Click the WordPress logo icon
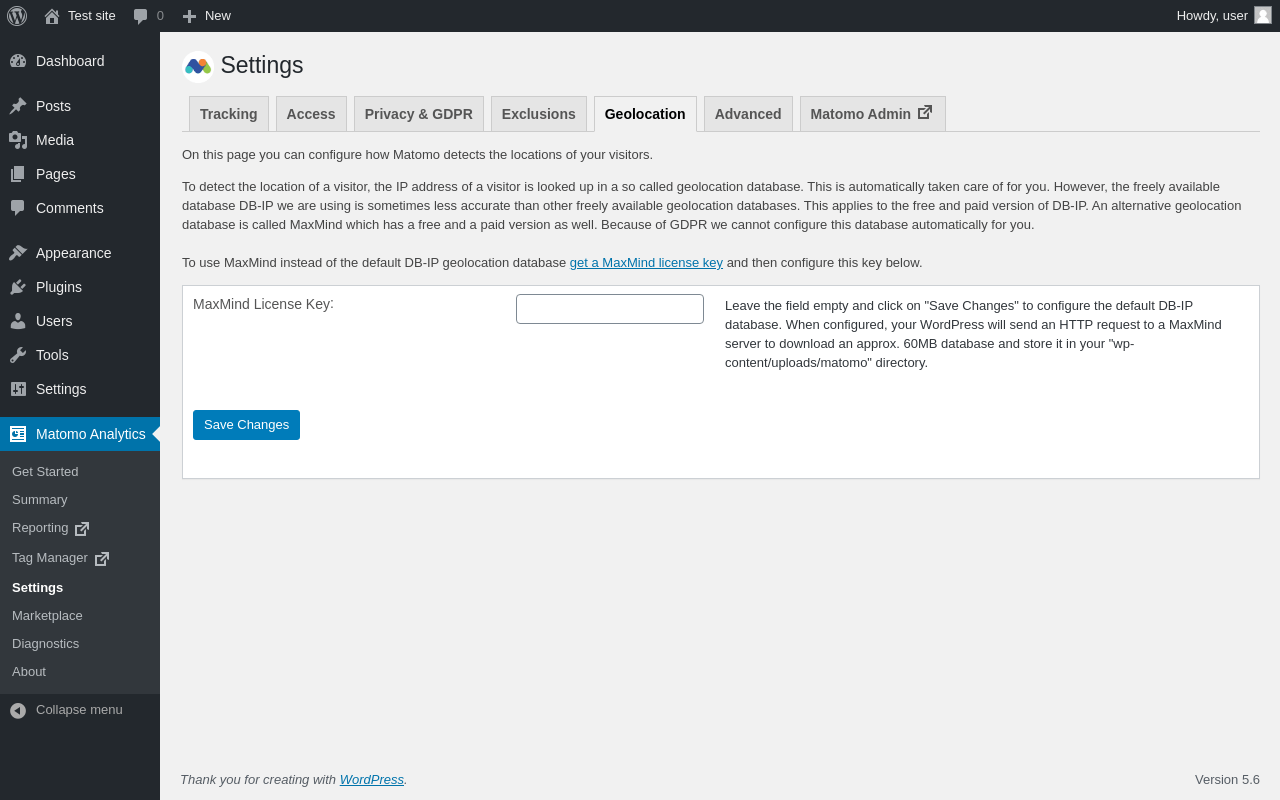 [x=17, y=16]
